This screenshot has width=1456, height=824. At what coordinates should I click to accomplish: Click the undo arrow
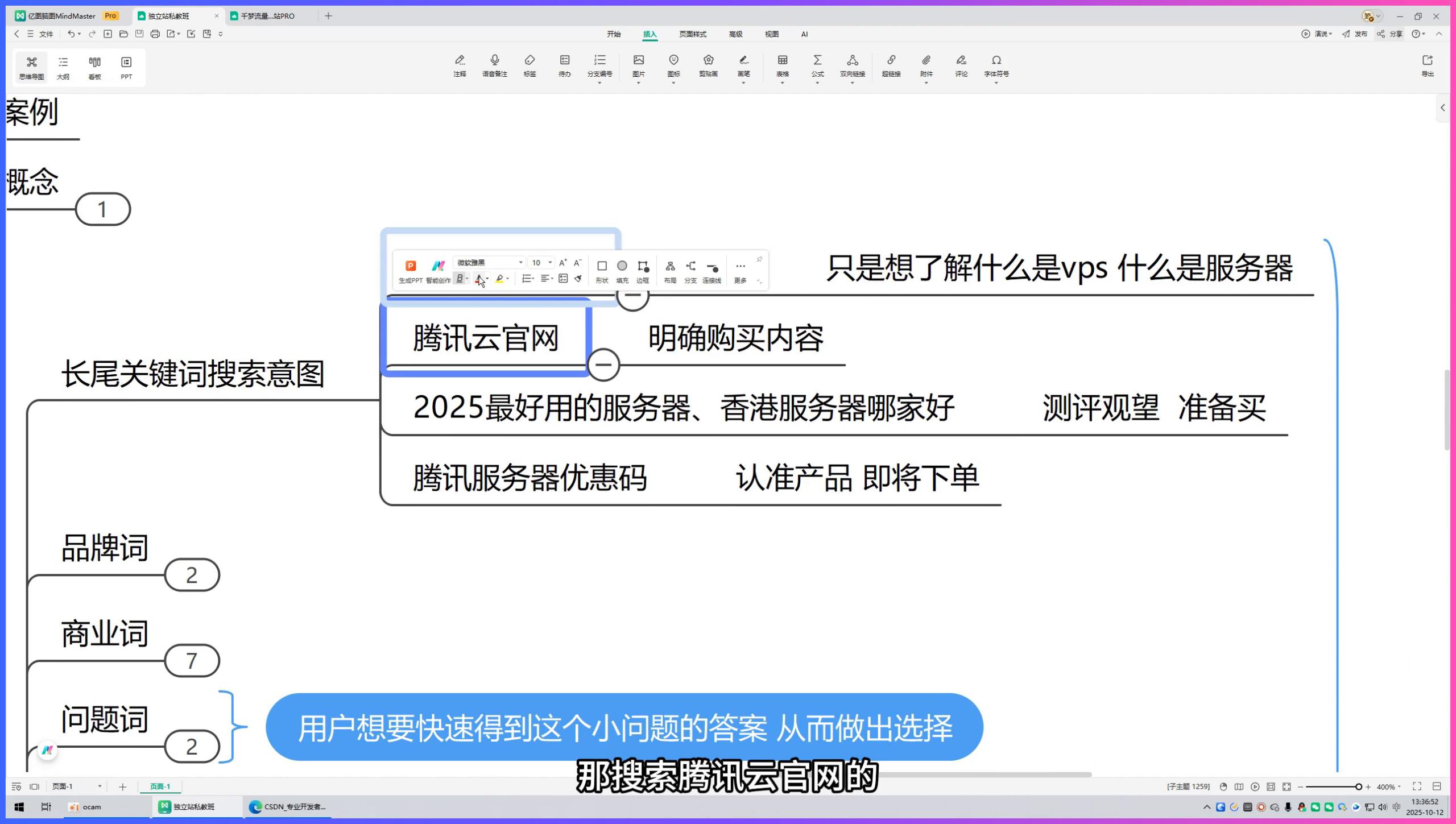(x=71, y=34)
